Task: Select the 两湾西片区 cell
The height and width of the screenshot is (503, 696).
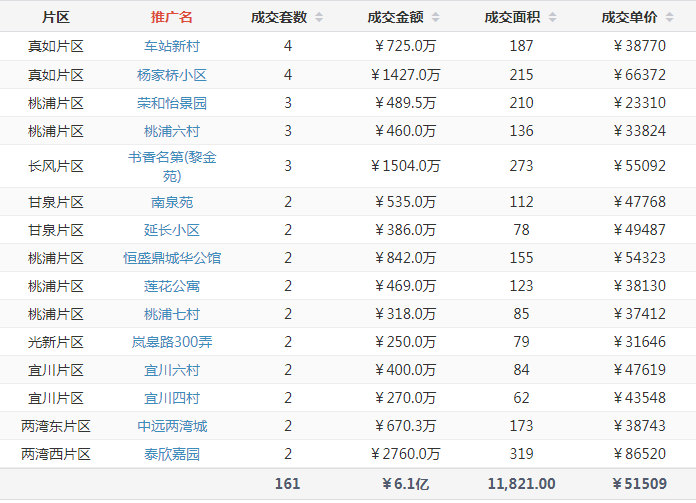Action: pos(56,454)
